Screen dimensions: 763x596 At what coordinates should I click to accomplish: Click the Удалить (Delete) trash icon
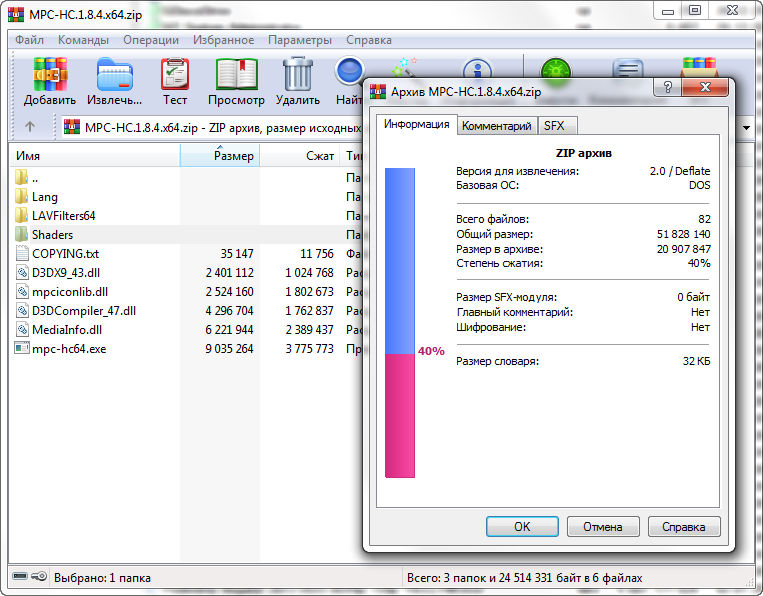tap(297, 75)
